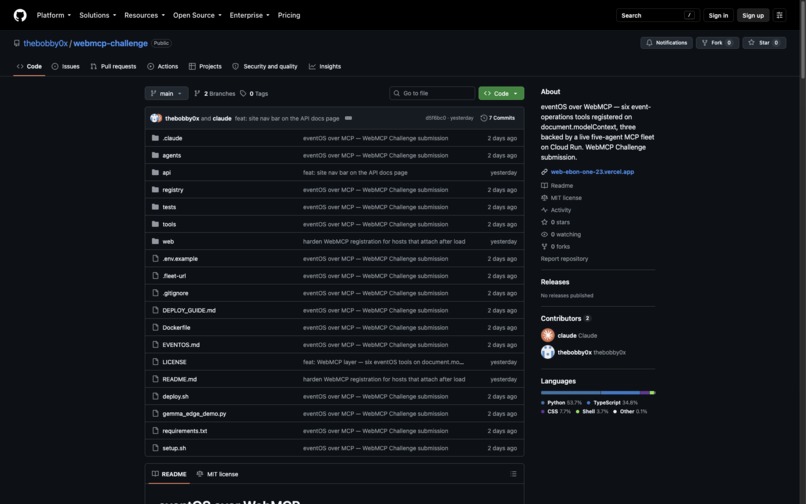View the 7 Commits history

[498, 118]
